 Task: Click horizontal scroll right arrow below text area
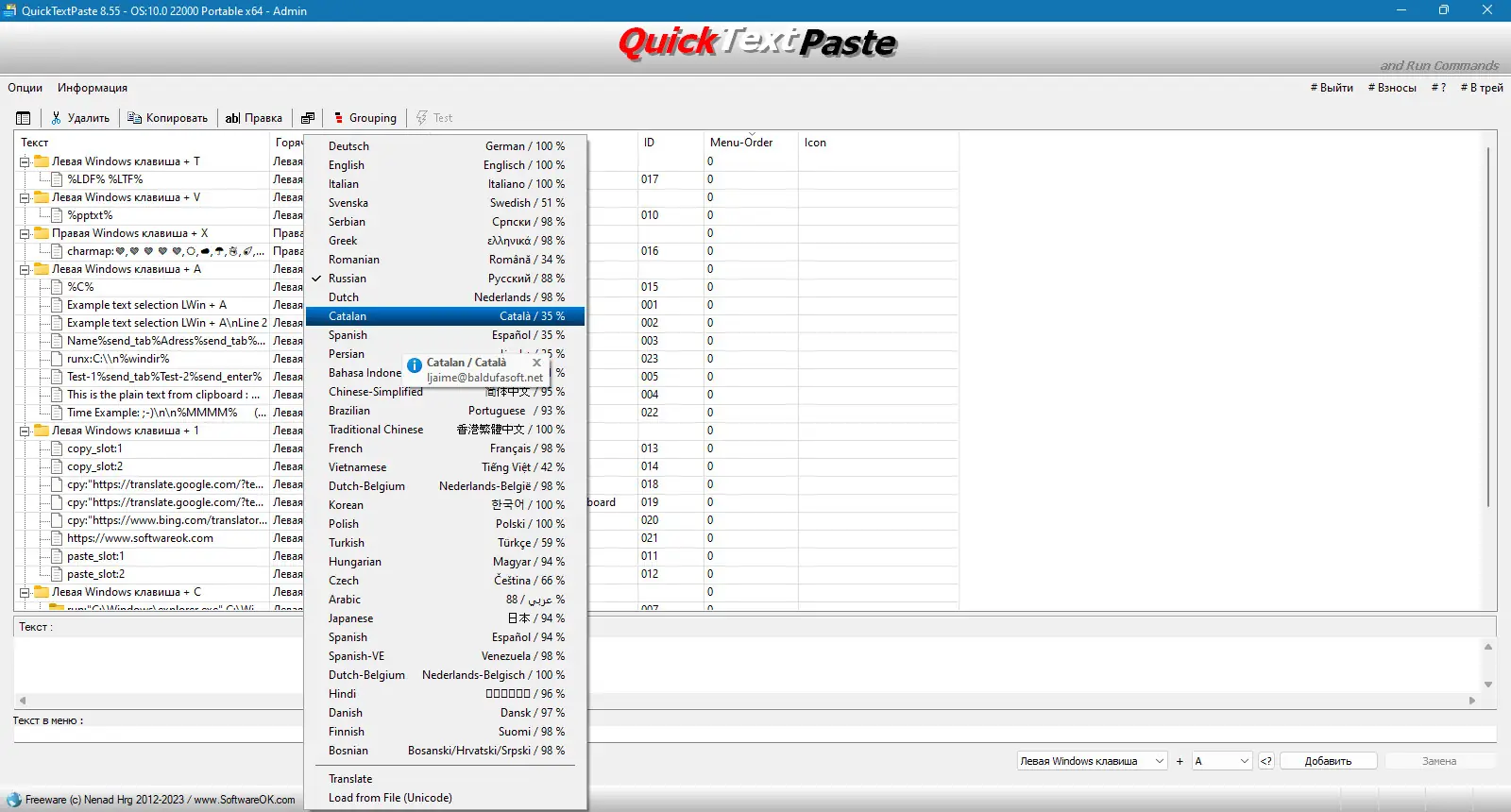[x=1471, y=701]
